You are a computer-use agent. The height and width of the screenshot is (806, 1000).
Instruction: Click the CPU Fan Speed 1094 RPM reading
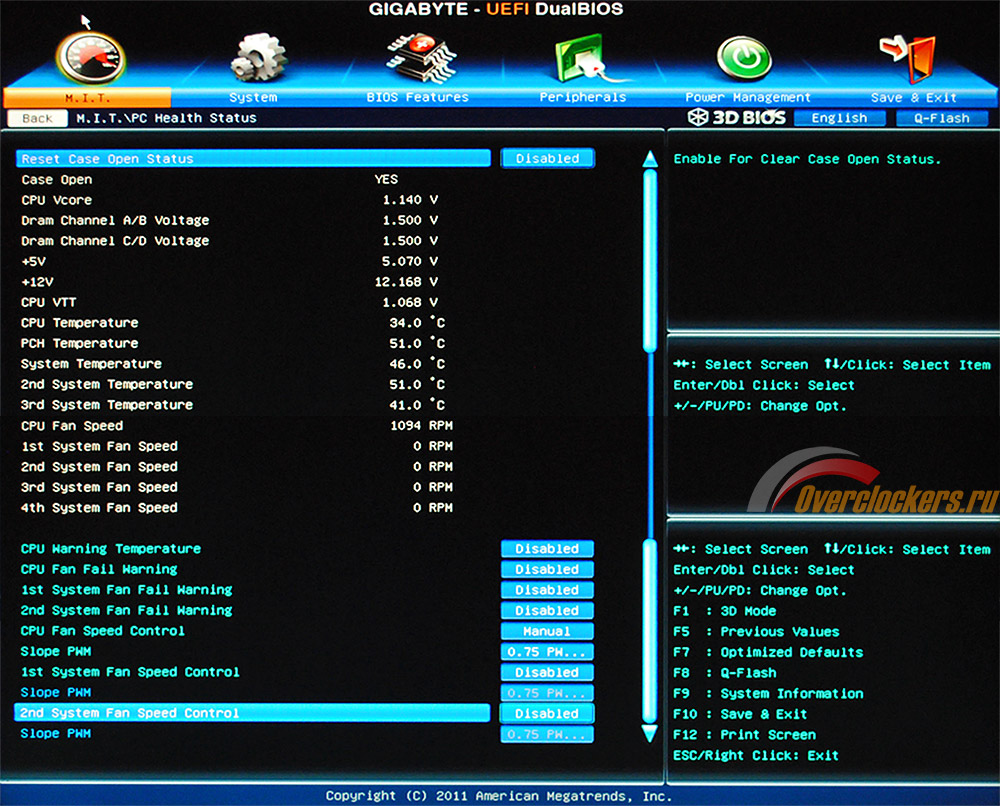click(x=421, y=425)
